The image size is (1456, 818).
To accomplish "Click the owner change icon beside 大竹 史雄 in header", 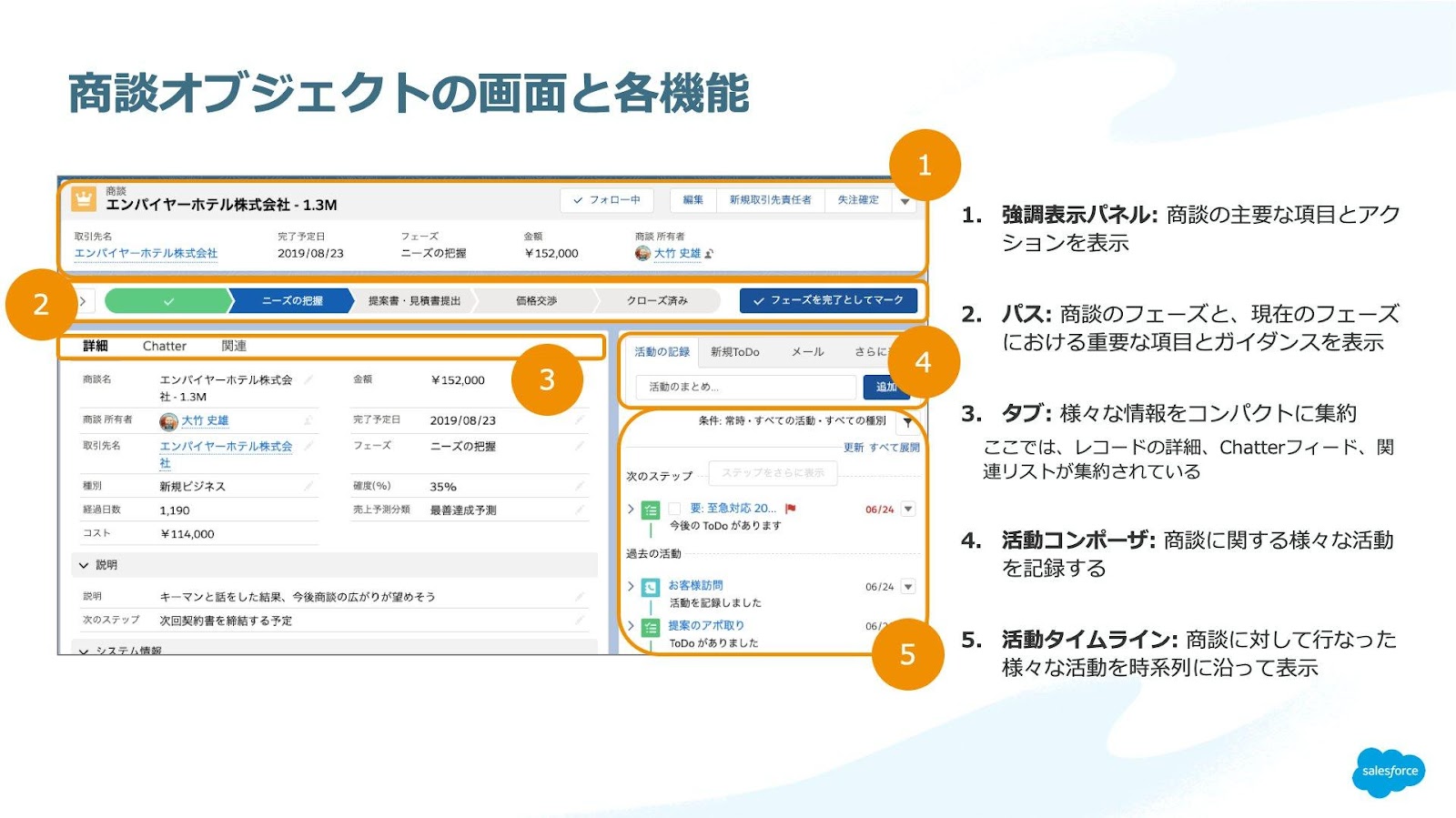I will pos(710,254).
